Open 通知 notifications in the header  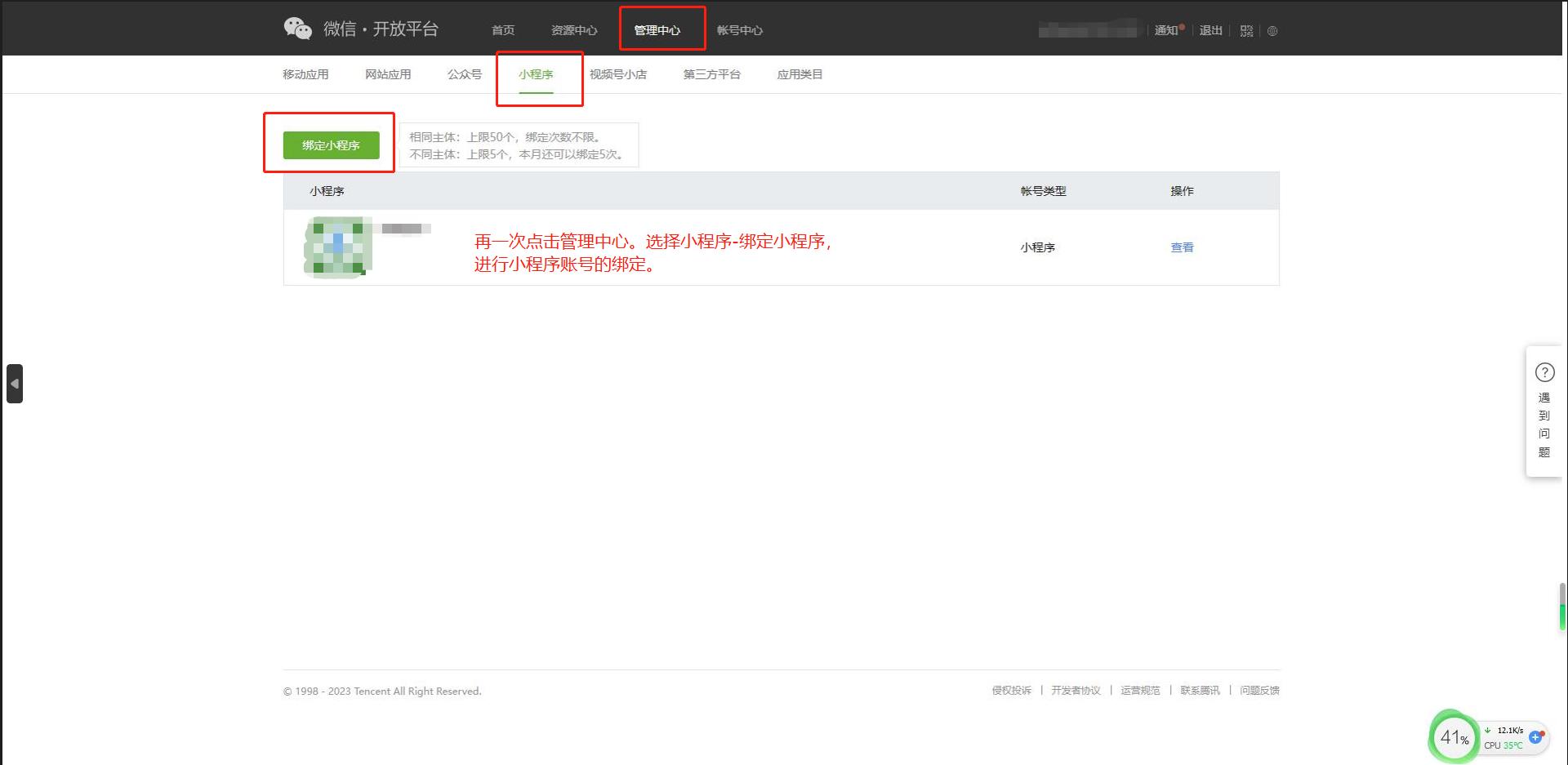[1166, 30]
